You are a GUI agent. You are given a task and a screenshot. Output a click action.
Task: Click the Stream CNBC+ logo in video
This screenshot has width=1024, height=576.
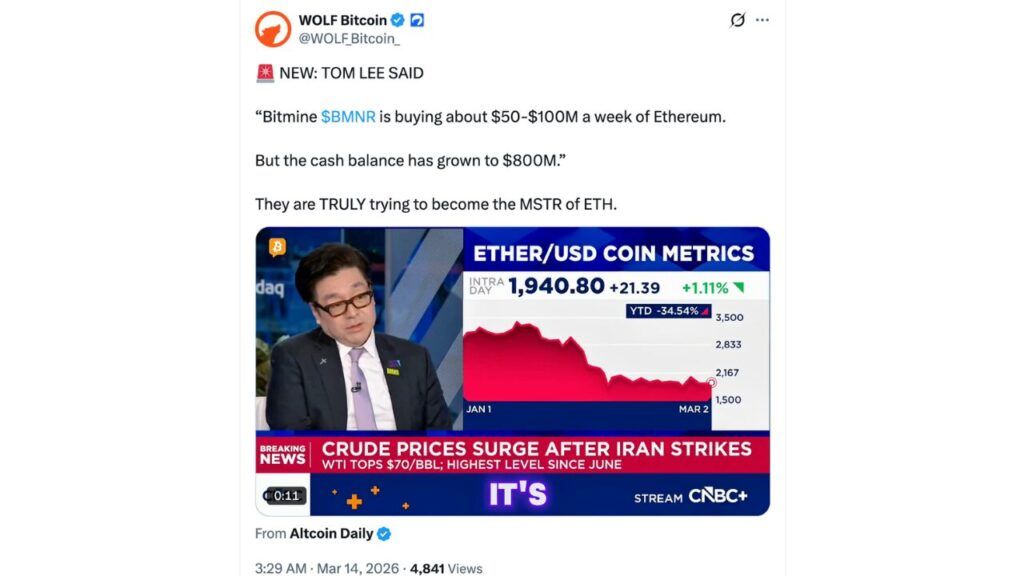[x=690, y=497]
